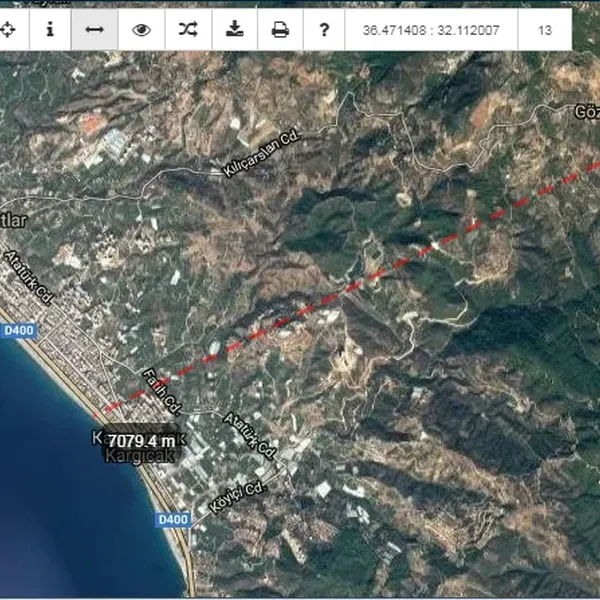Screen dimensions: 600x600
Task: Click the Fatih Cd. street label
Action: [x=162, y=392]
